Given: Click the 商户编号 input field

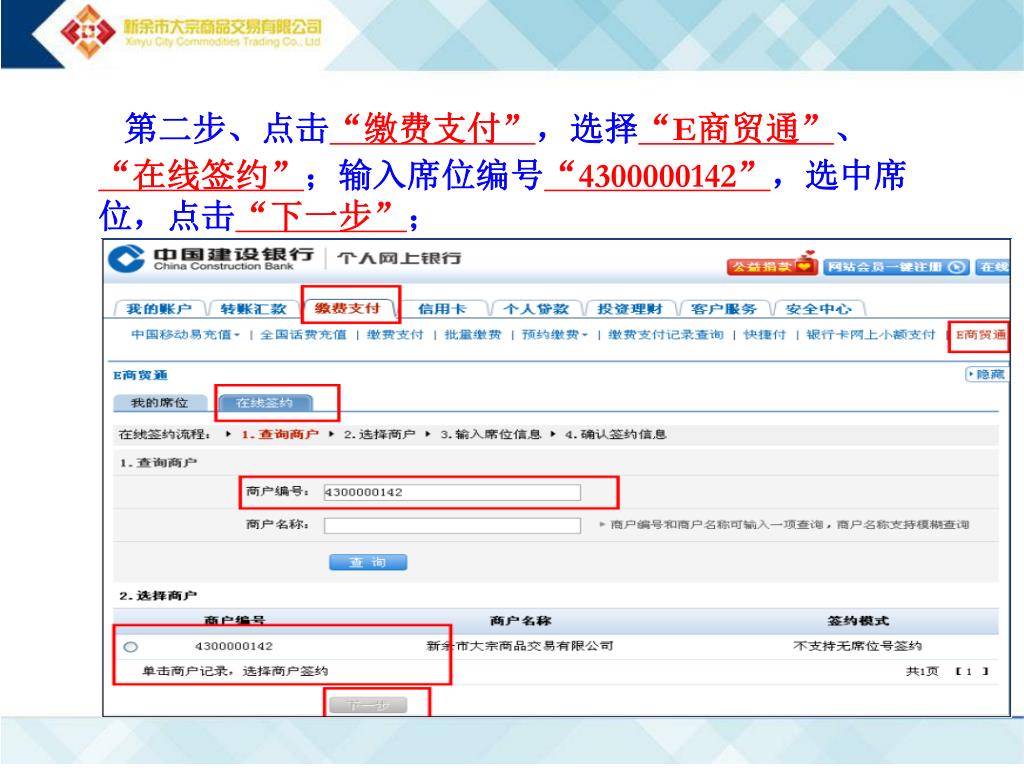Looking at the screenshot, I should tap(452, 492).
